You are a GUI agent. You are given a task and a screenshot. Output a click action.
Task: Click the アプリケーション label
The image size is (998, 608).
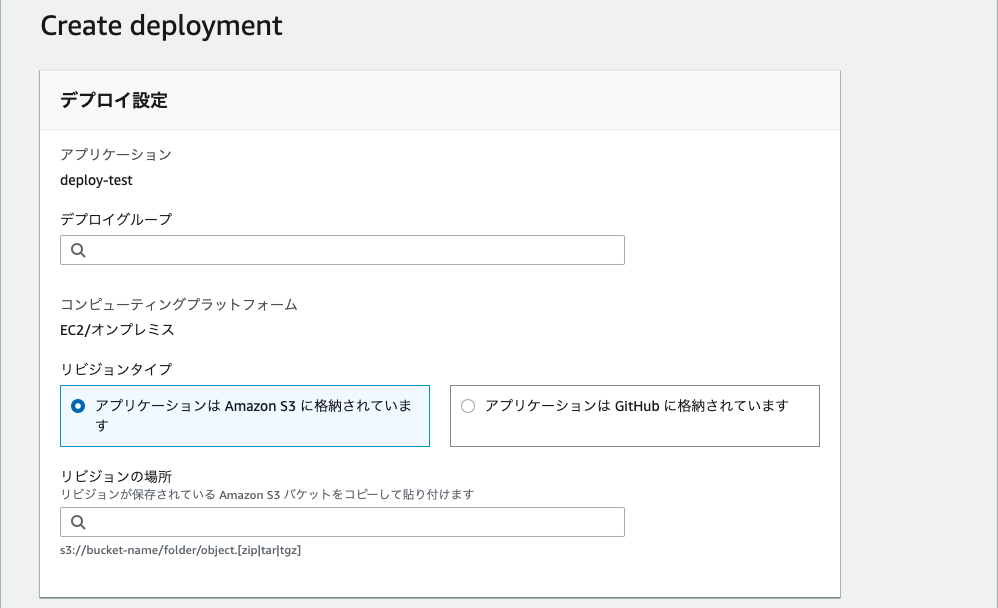(x=115, y=155)
